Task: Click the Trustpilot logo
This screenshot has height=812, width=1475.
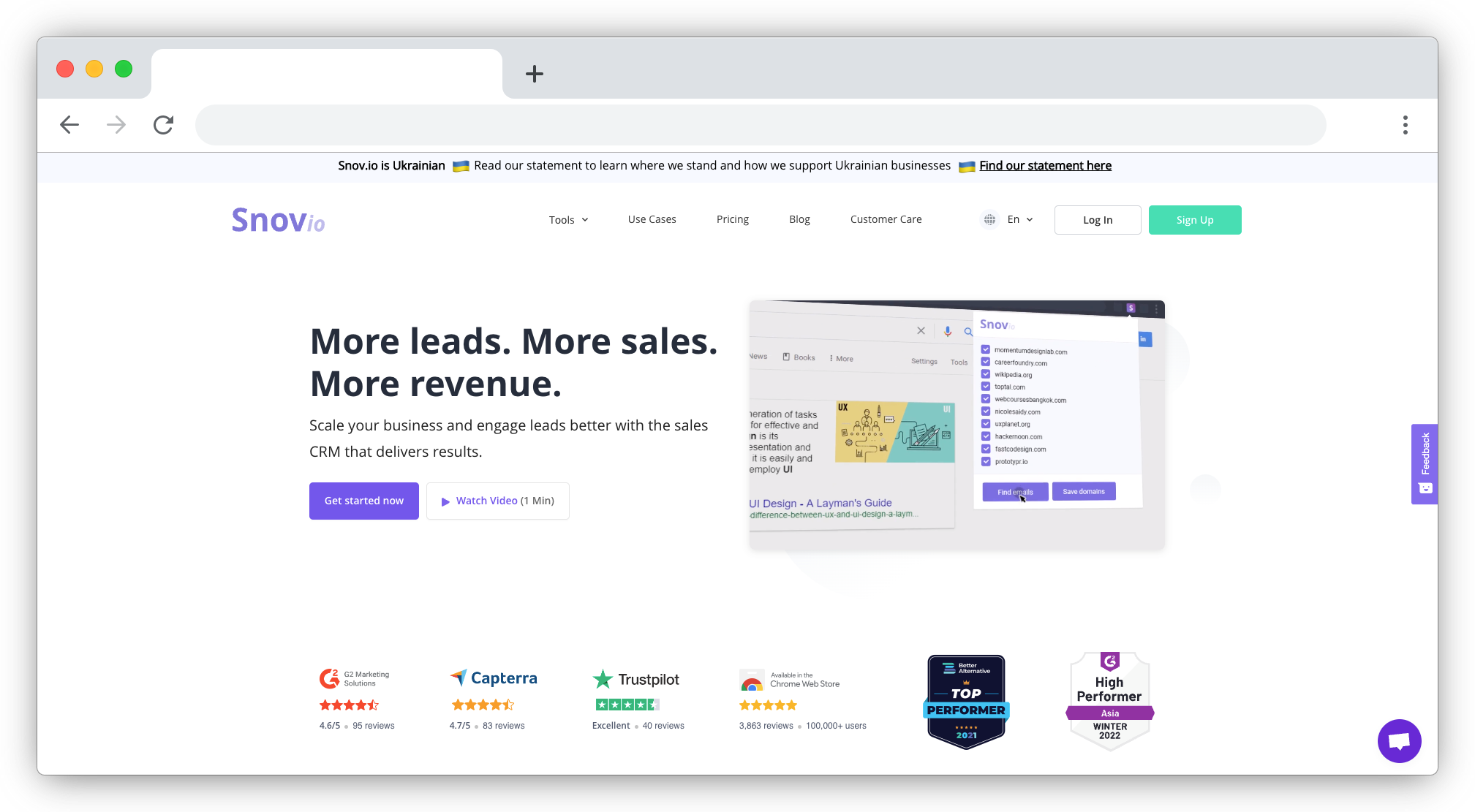Action: [x=636, y=679]
